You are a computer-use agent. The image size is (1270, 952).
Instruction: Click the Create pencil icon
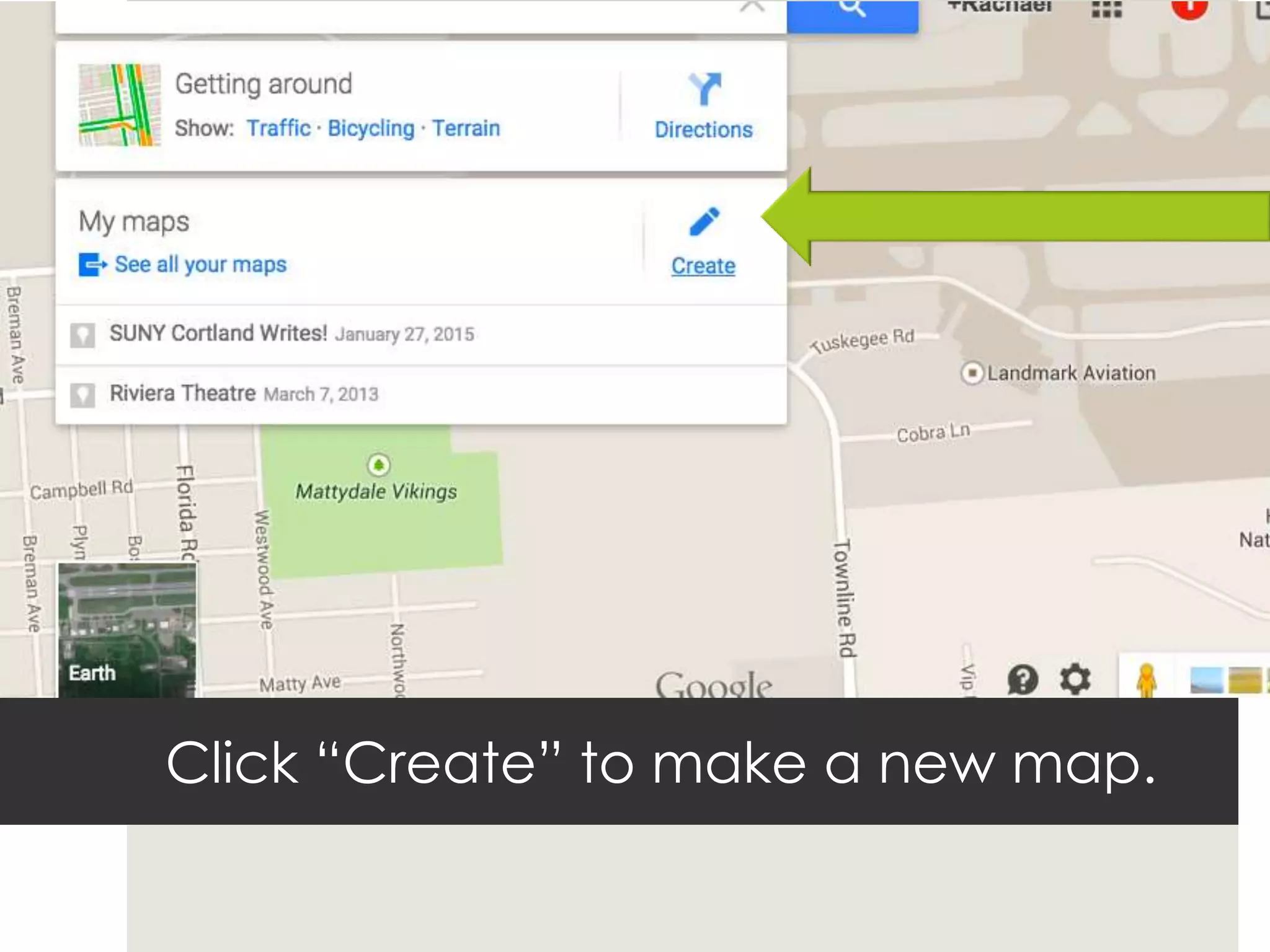(x=705, y=222)
